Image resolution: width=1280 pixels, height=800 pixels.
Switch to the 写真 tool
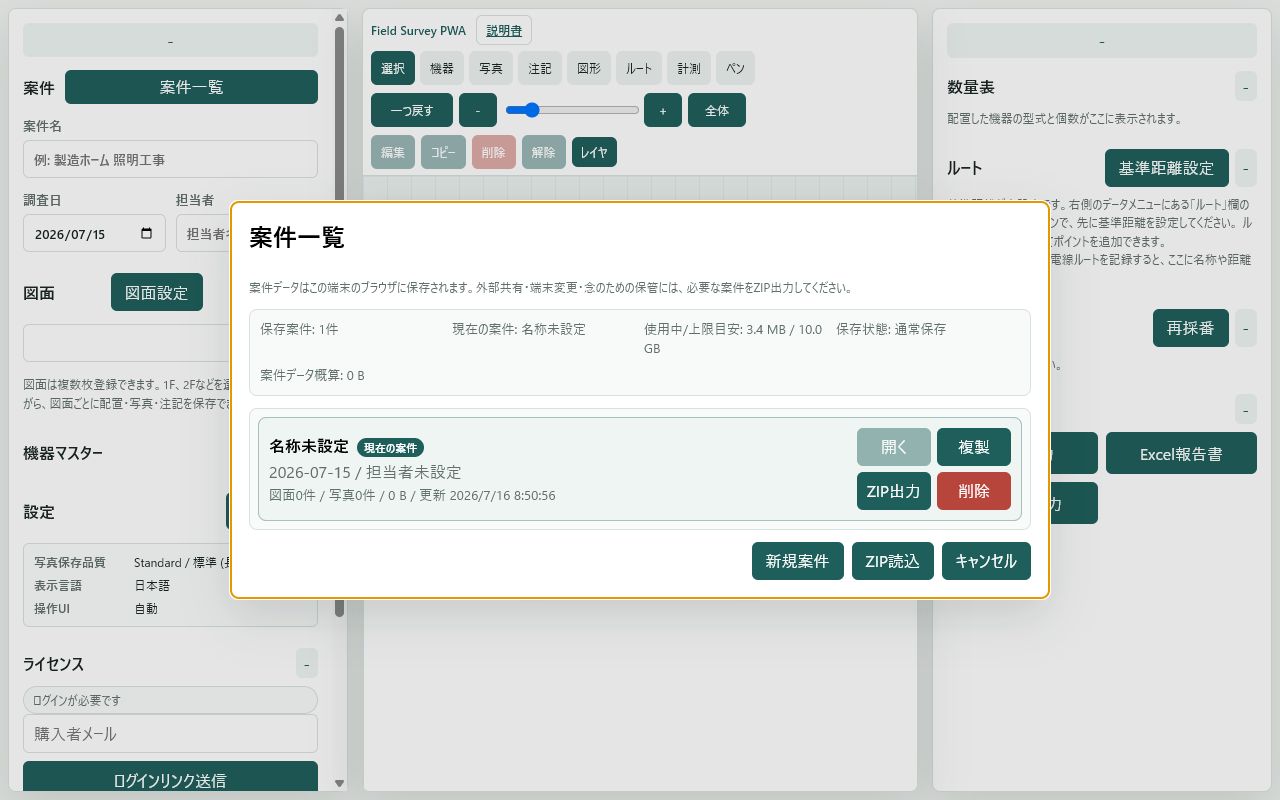pos(490,68)
